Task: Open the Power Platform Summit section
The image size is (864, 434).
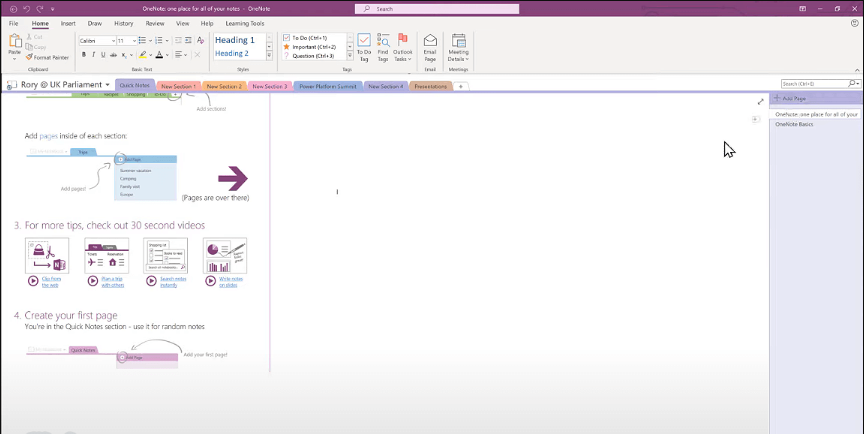Action: pyautogui.click(x=328, y=86)
